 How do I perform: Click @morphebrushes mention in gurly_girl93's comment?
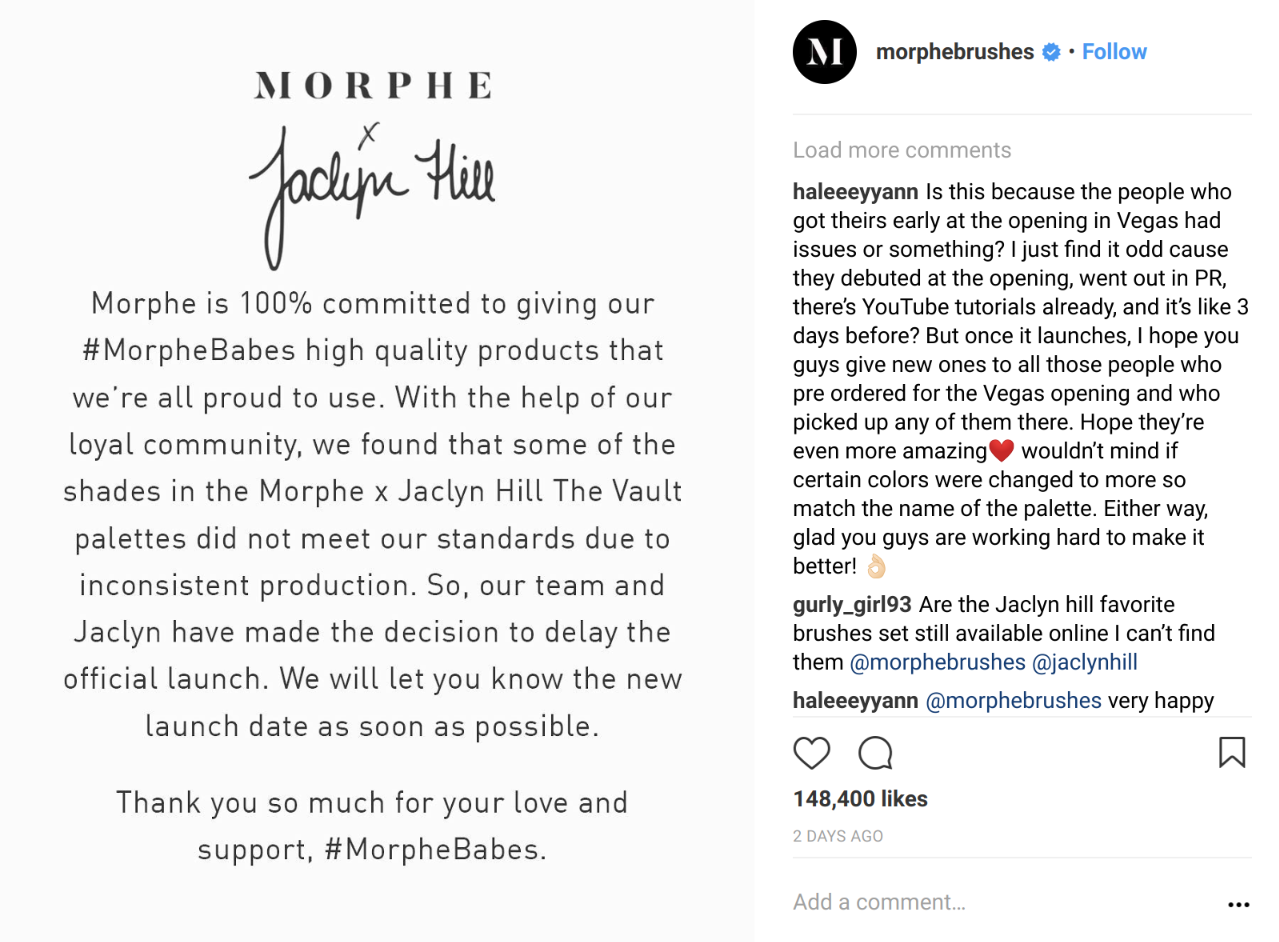(x=937, y=662)
